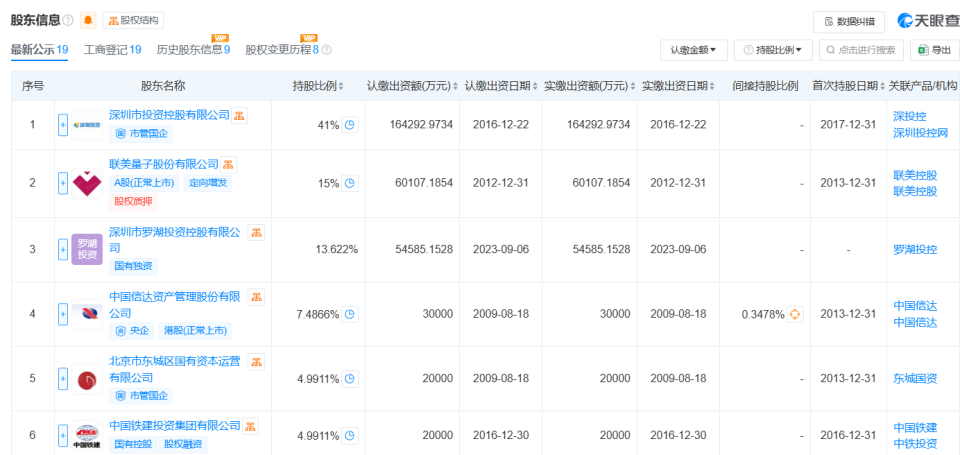Sort by 实缴出资额(万元) column header
Screen dimensions: 960x455
(x=590, y=86)
